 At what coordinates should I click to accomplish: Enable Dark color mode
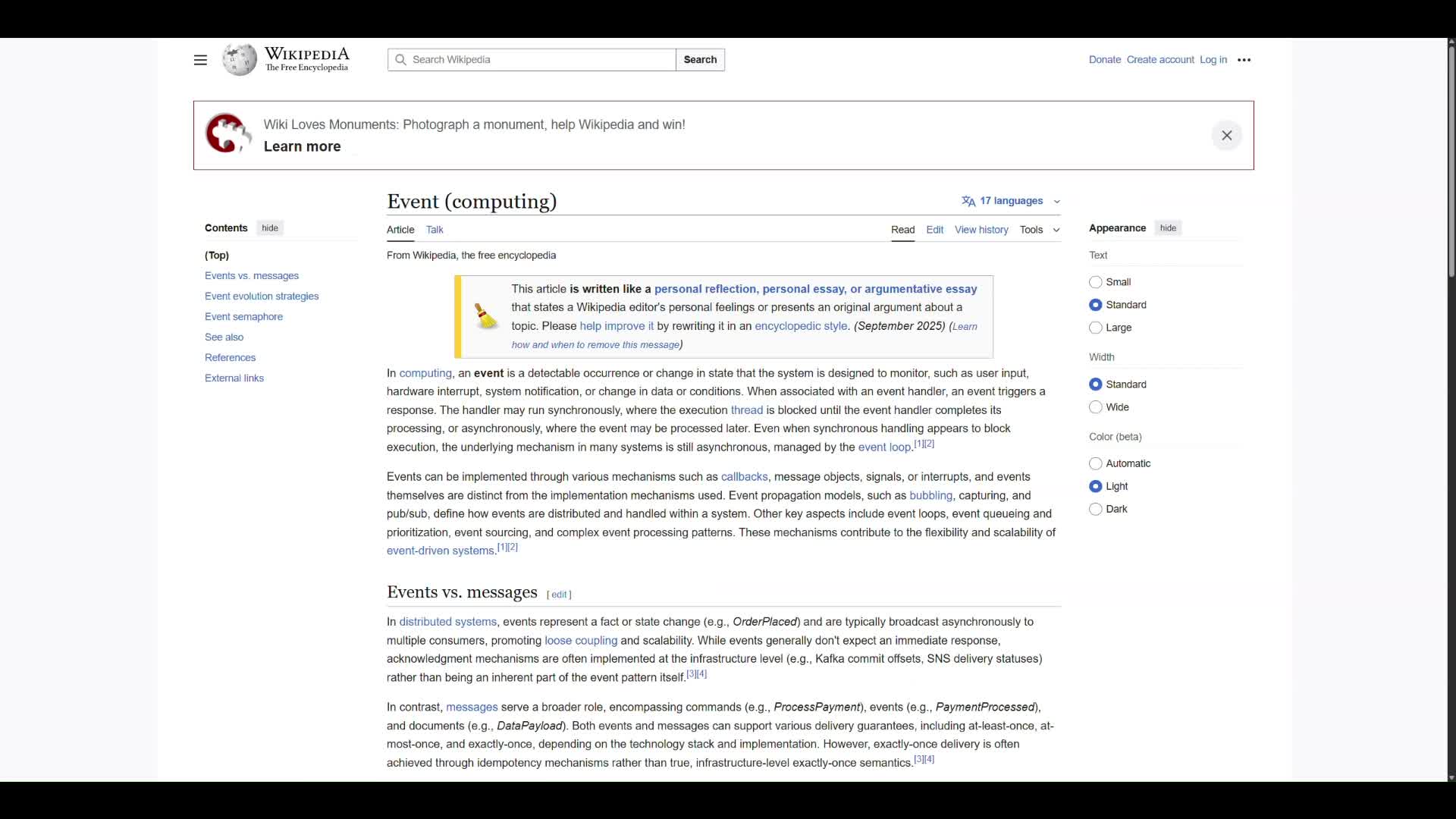click(x=1095, y=509)
